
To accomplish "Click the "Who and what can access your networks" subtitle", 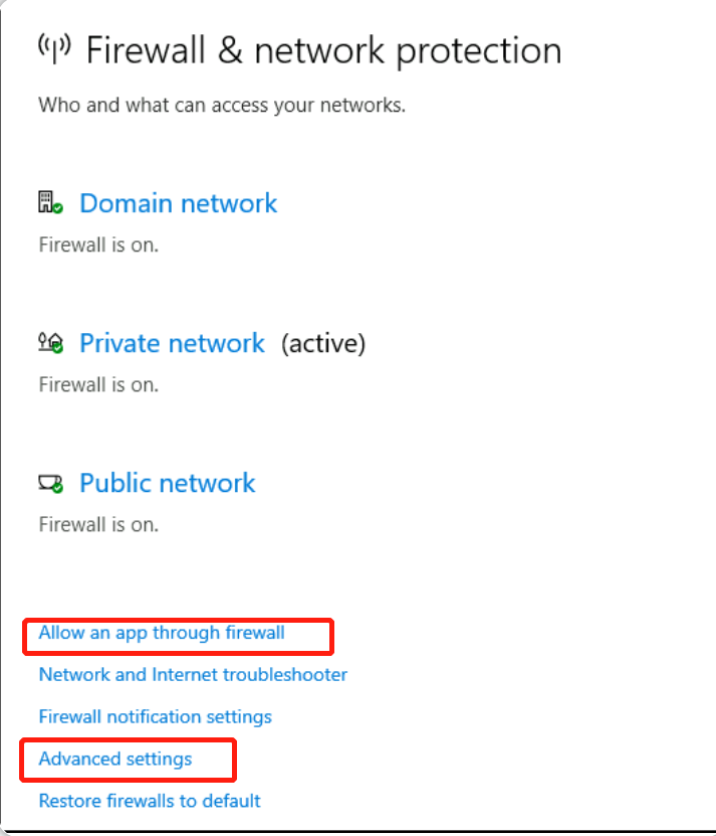I will click(222, 105).
